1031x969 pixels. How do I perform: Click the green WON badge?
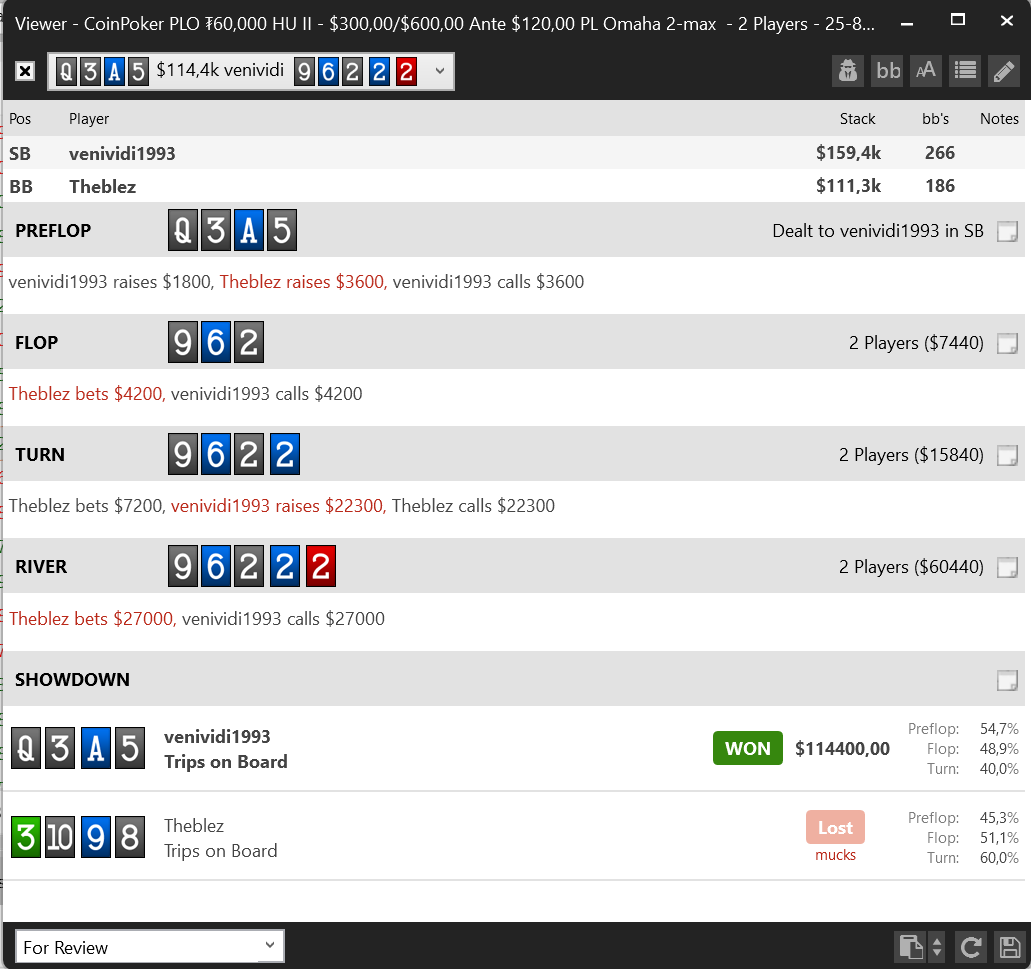[748, 748]
